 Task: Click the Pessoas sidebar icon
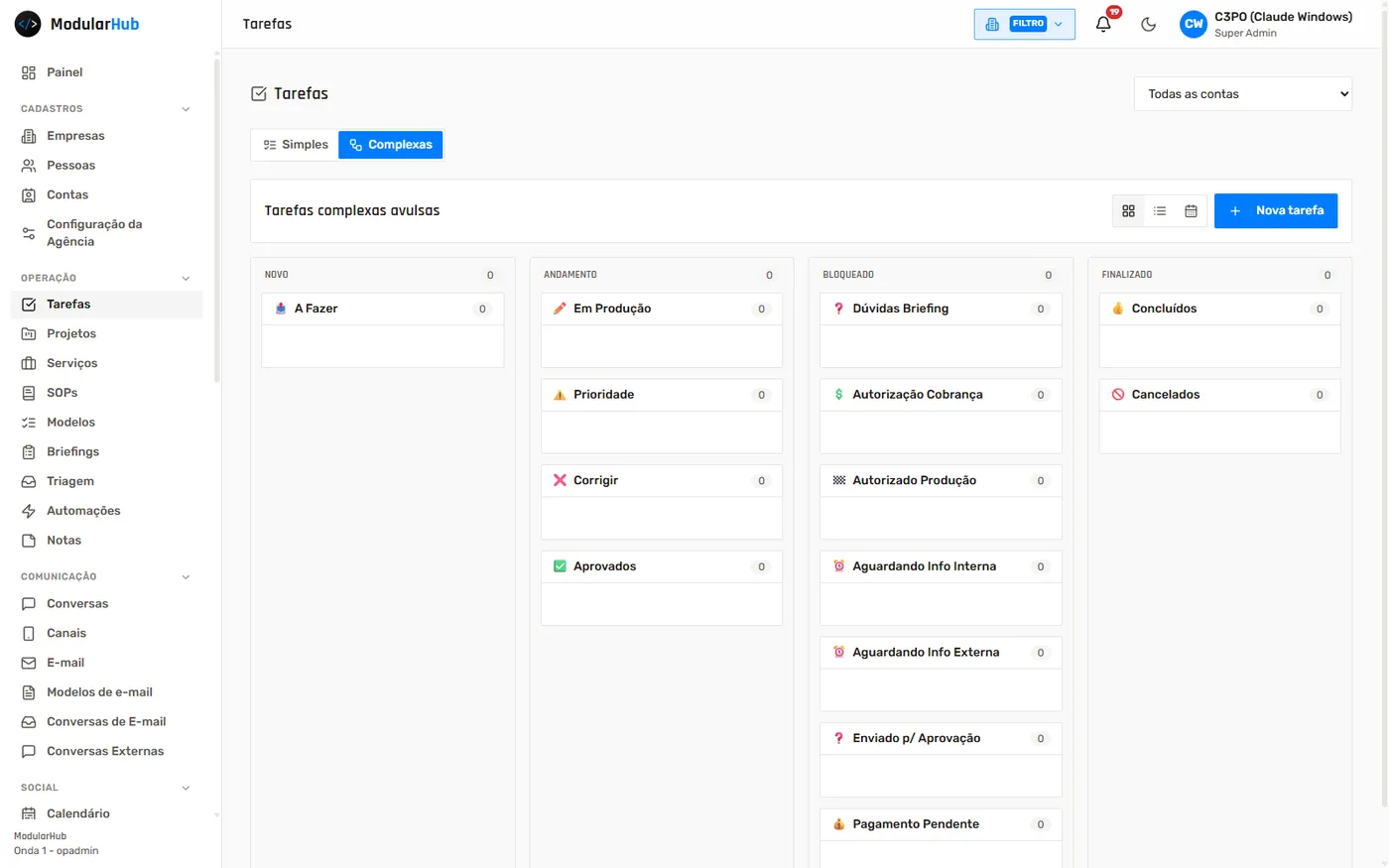(x=29, y=166)
